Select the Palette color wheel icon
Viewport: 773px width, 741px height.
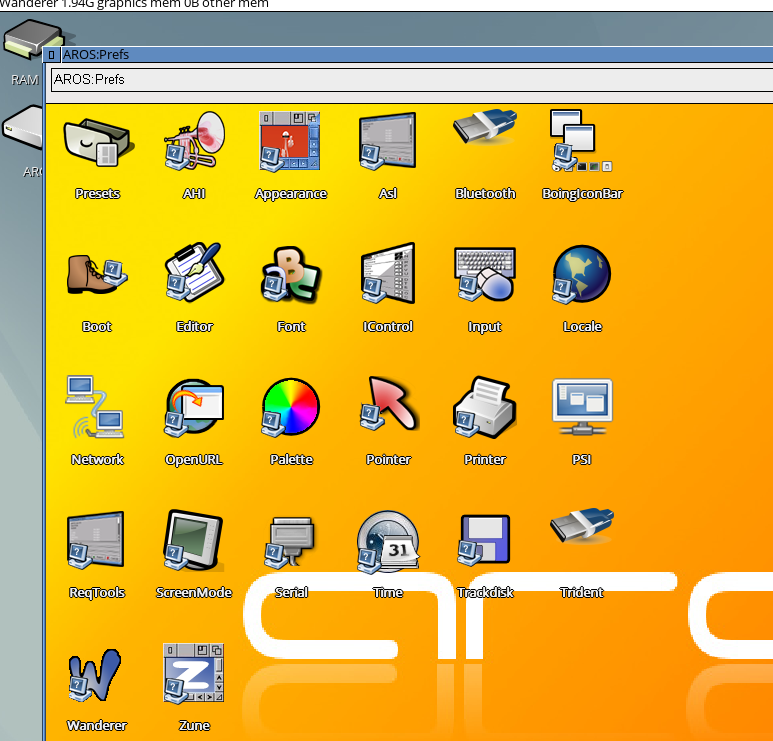coord(290,407)
